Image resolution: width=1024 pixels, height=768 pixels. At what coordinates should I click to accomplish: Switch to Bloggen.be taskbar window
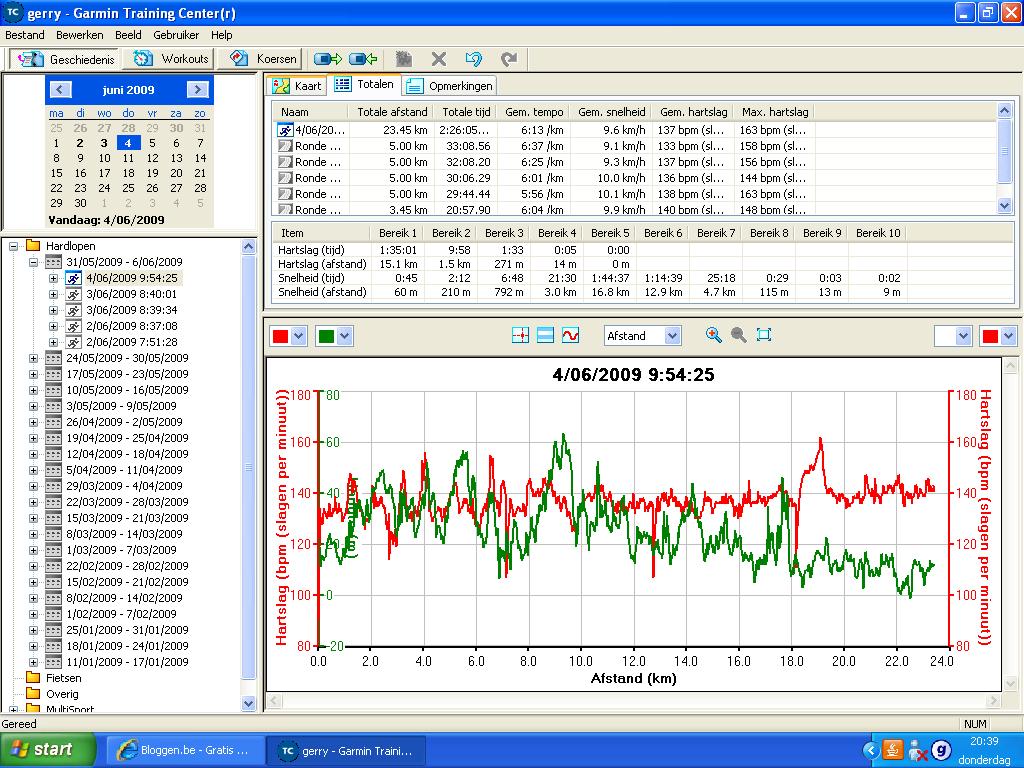(x=185, y=750)
